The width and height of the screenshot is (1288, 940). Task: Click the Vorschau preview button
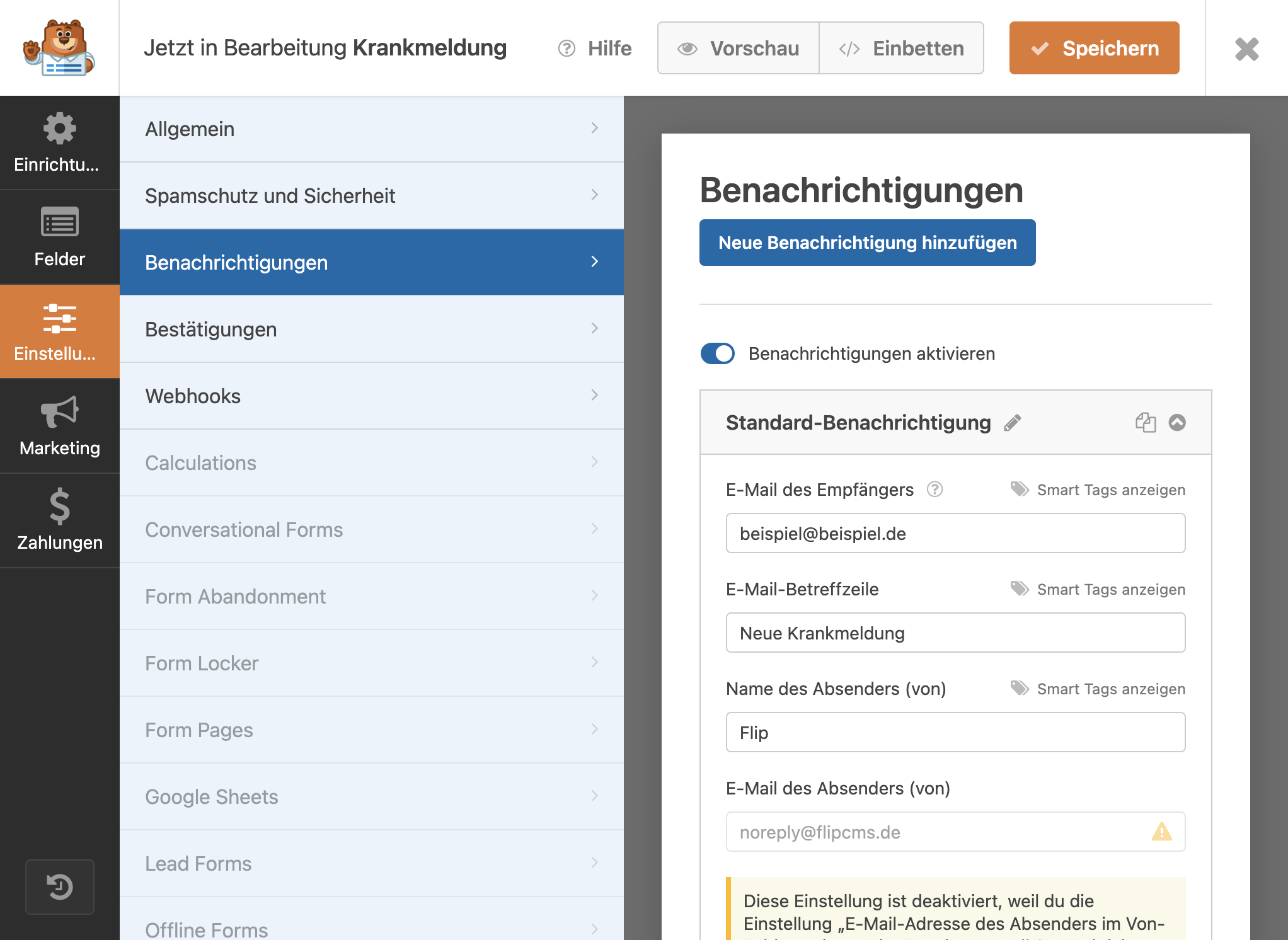[739, 49]
